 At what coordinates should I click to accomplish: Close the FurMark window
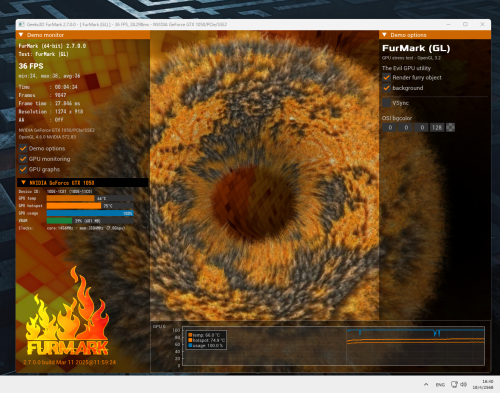pos(482,24)
